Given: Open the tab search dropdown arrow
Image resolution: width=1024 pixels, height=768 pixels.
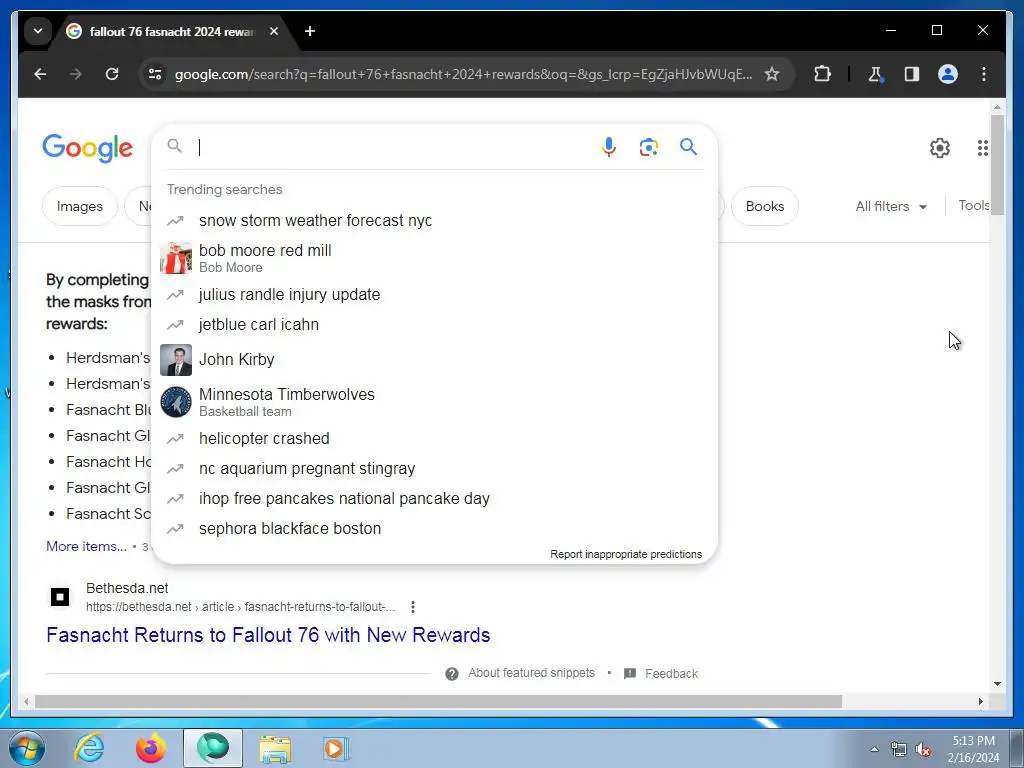Looking at the screenshot, I should click(38, 31).
